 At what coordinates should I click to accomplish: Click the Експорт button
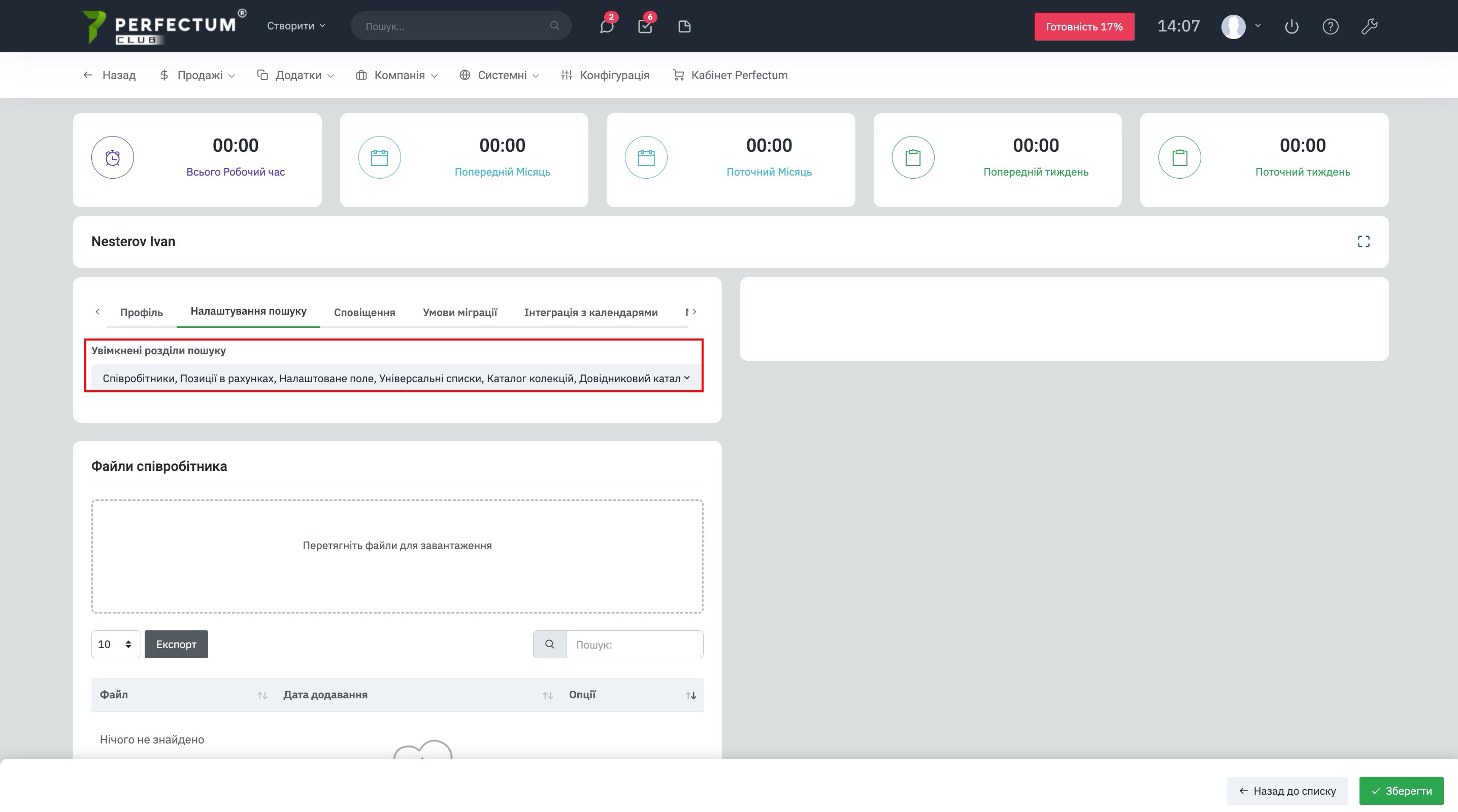[x=176, y=644]
